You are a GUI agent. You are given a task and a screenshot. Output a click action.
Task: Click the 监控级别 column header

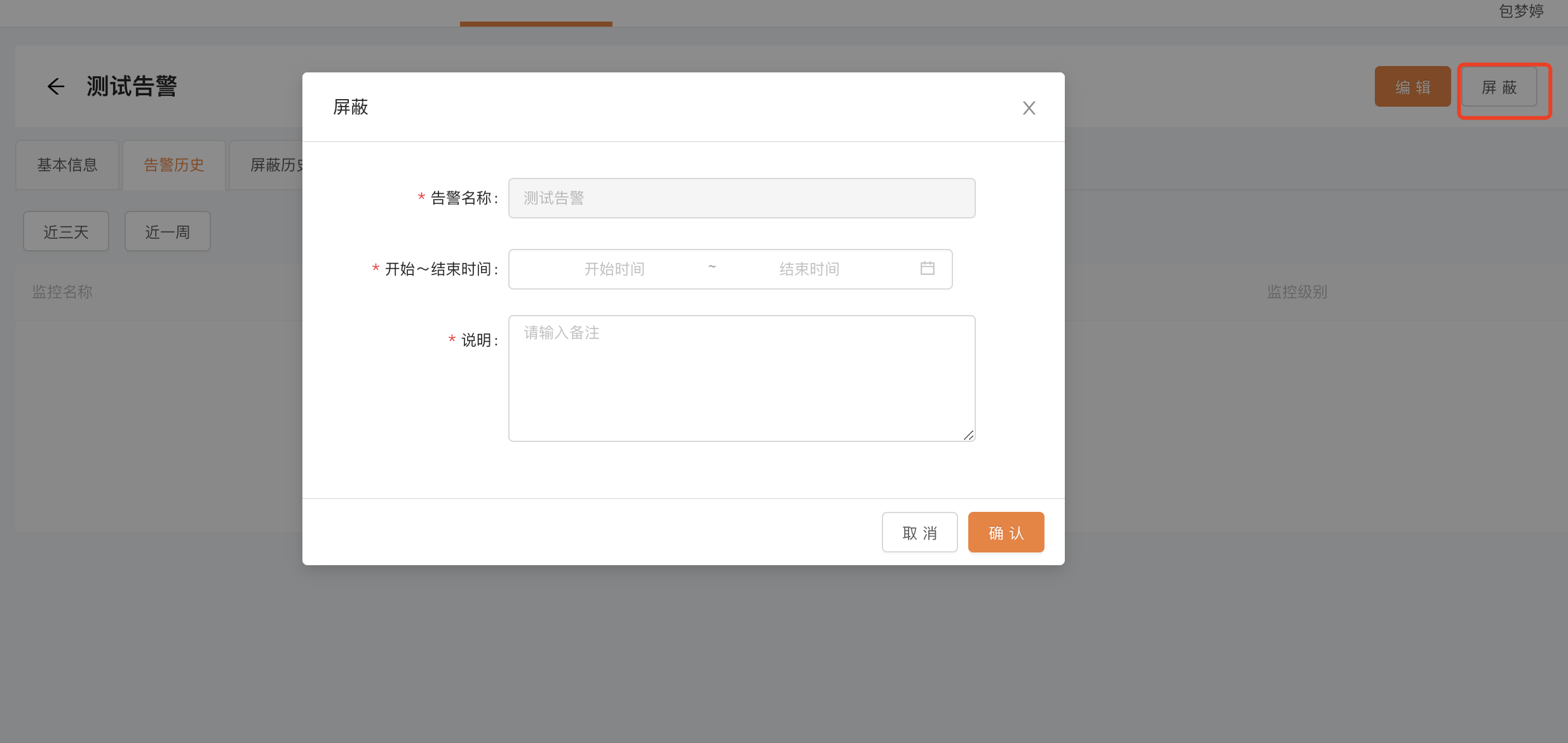[1297, 292]
